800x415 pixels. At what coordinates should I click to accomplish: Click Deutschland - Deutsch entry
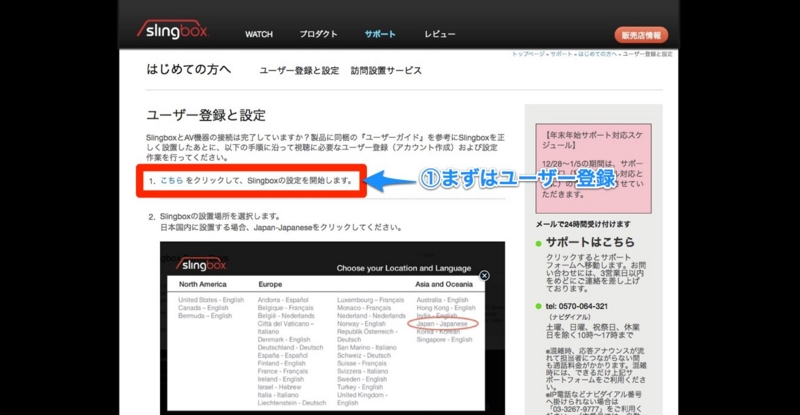290,347
